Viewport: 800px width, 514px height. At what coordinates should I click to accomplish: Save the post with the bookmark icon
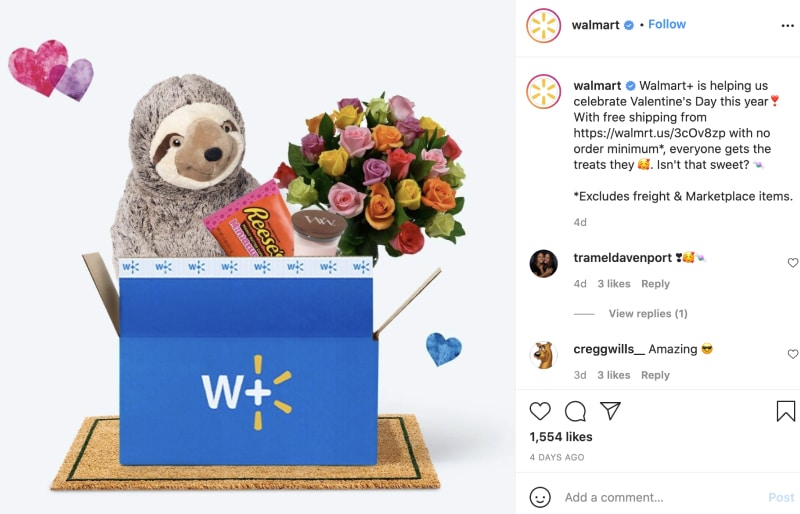point(786,411)
